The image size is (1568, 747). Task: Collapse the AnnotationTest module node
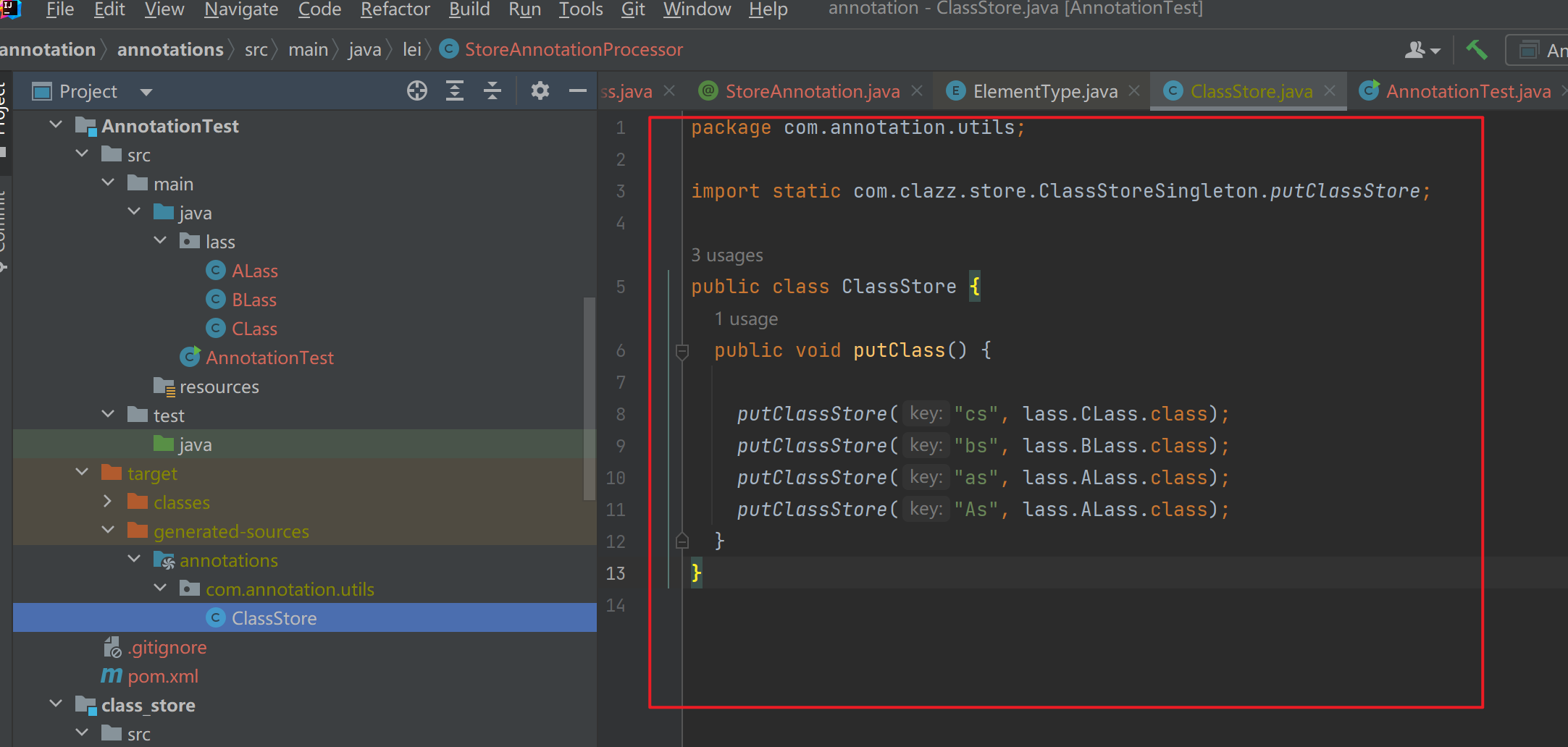pos(56,124)
